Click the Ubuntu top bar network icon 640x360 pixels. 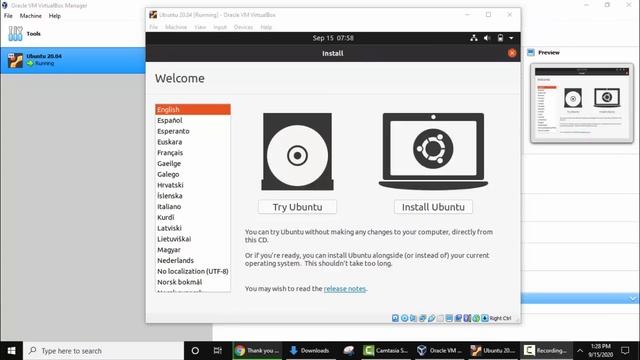473,38
